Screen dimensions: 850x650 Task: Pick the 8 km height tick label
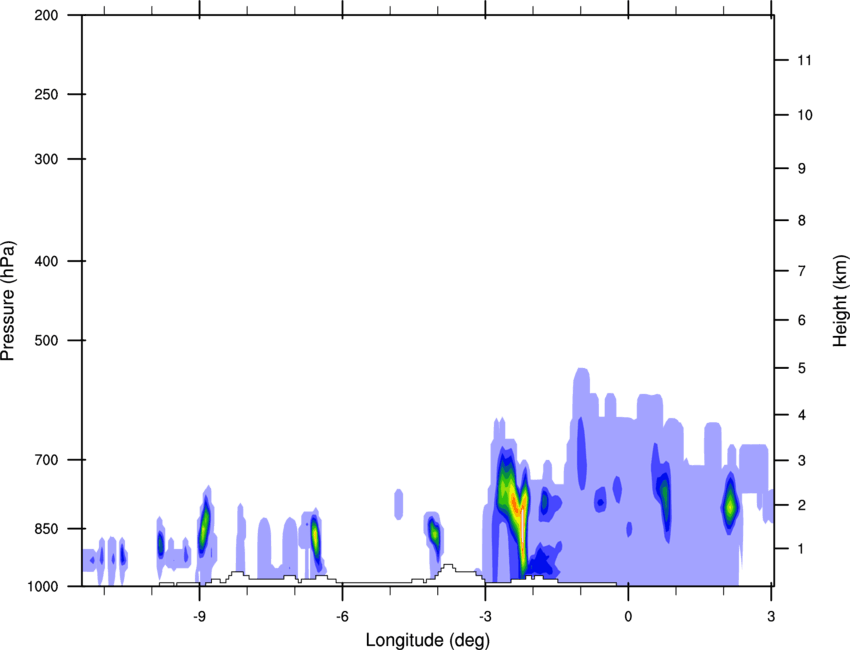pos(802,220)
